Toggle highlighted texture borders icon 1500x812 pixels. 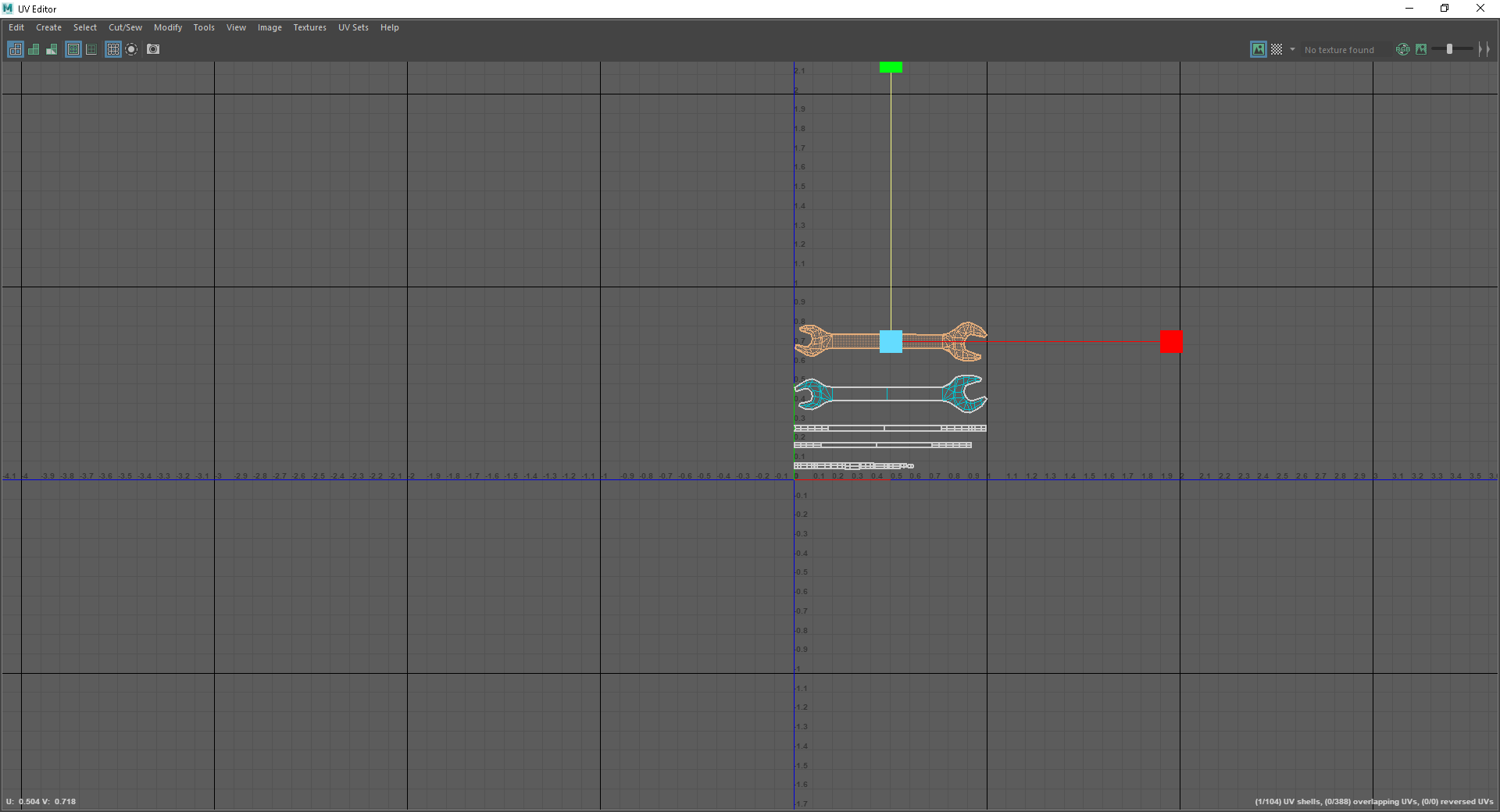tap(73, 49)
